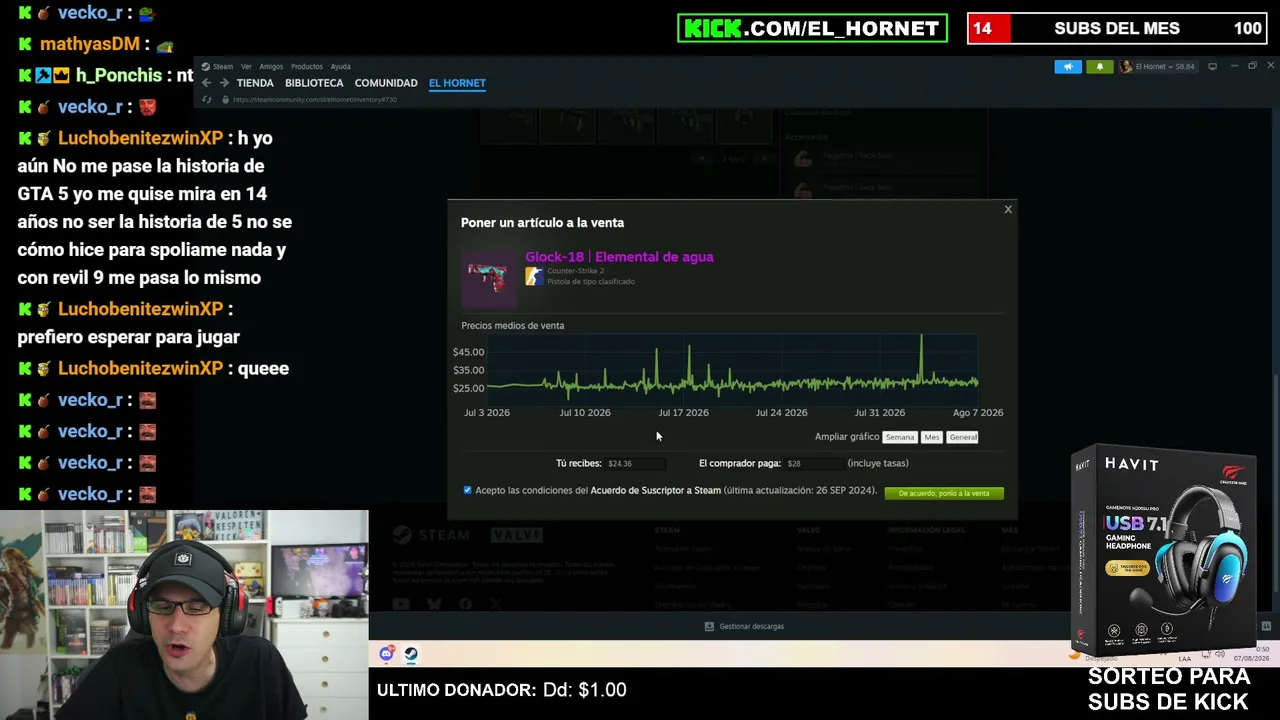Open Steam from the Windows taskbar
Screen dimensions: 1280x720
[x=411, y=654]
